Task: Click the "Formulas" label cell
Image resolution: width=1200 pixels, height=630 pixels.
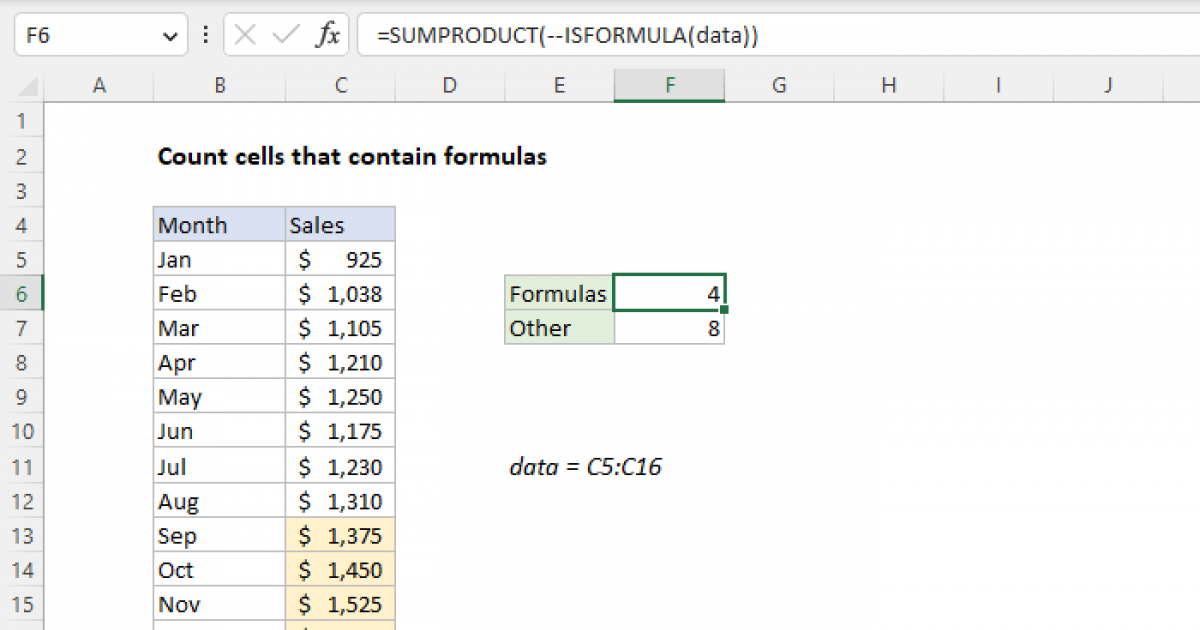Action: tap(560, 294)
